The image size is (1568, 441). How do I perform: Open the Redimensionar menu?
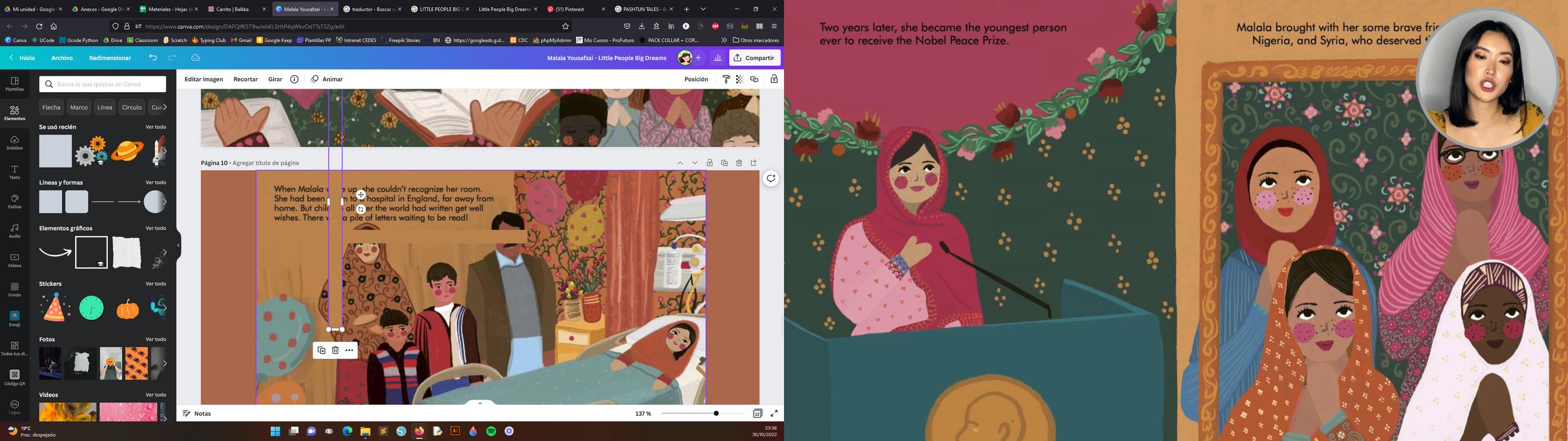coord(110,58)
